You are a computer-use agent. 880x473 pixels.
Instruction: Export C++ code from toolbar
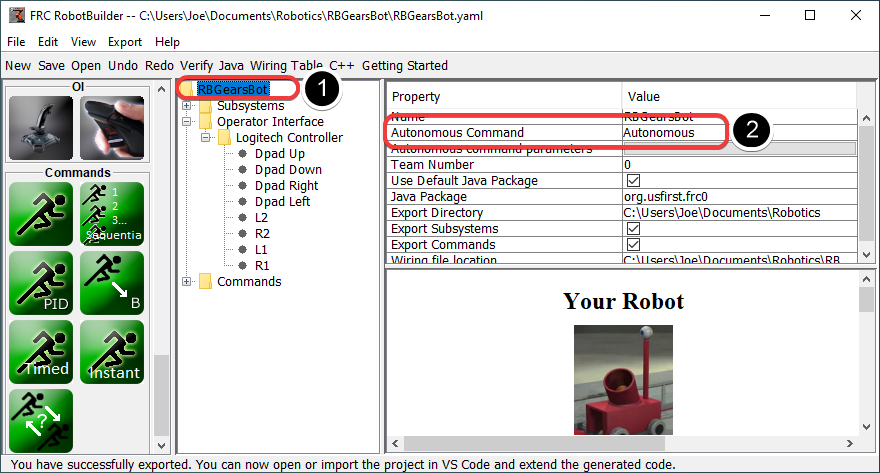click(342, 66)
